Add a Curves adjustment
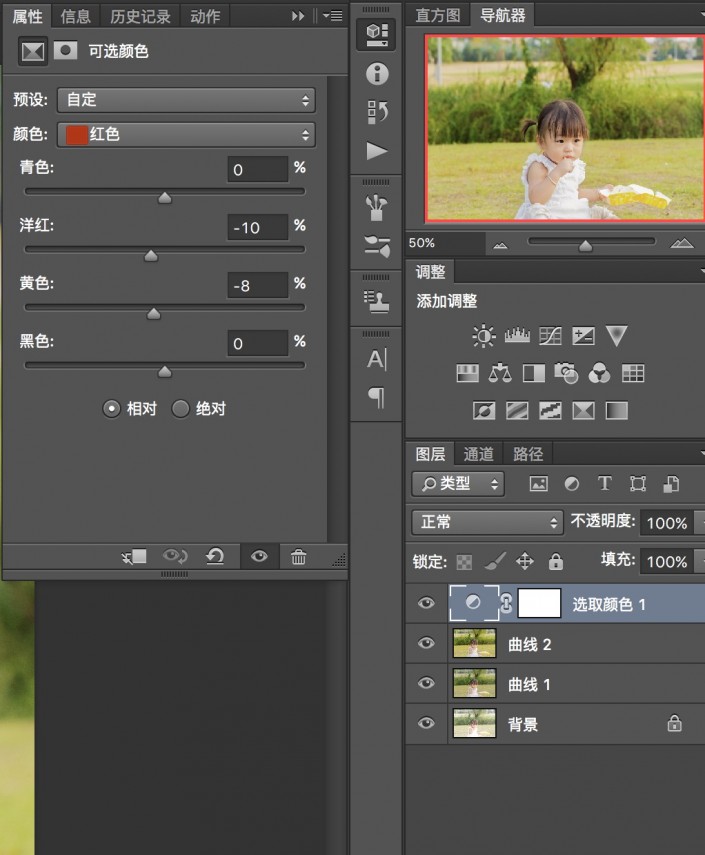 (x=550, y=336)
